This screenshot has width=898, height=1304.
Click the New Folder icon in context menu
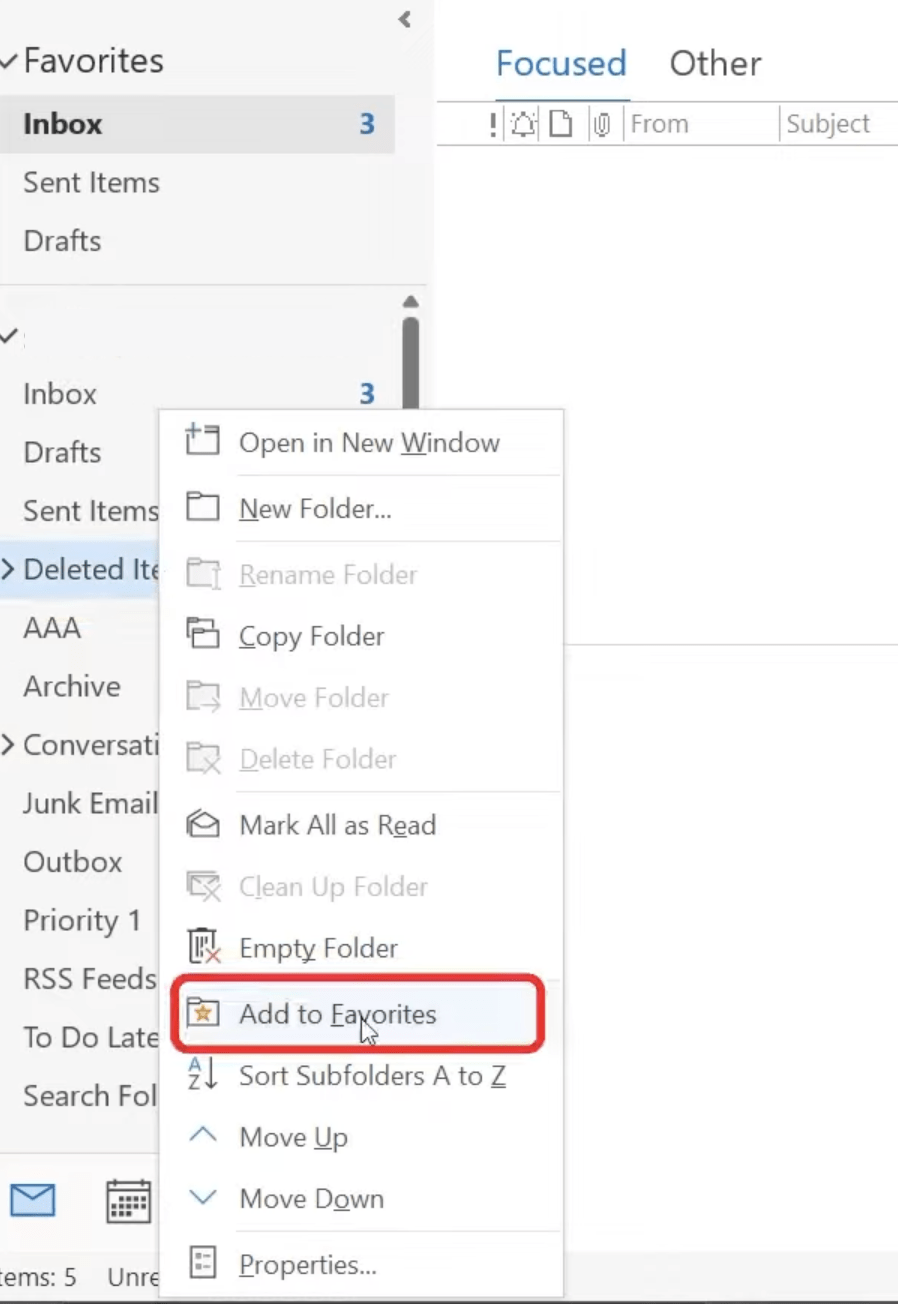pyautogui.click(x=203, y=508)
